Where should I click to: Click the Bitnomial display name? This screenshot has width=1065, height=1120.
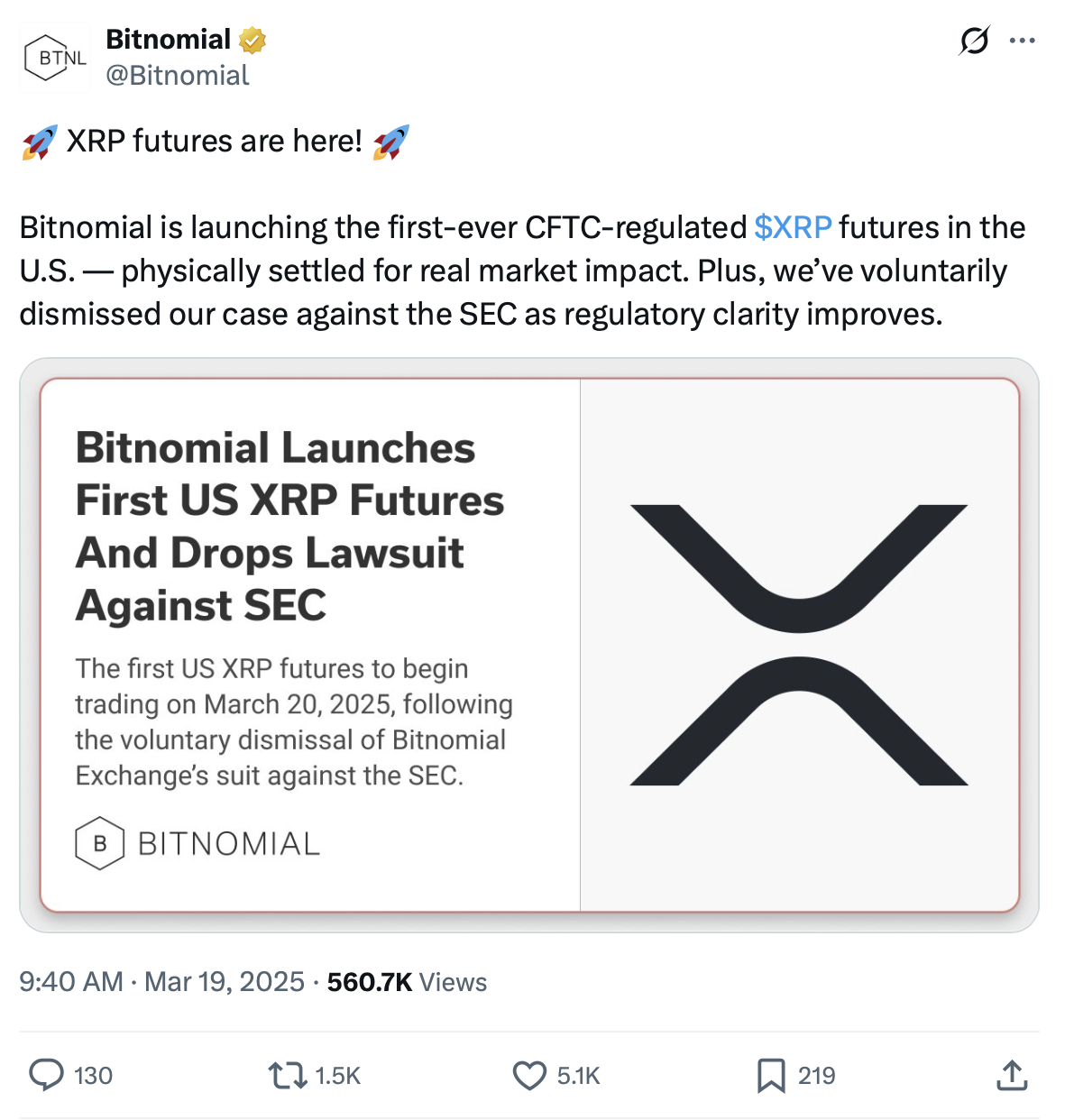(170, 39)
